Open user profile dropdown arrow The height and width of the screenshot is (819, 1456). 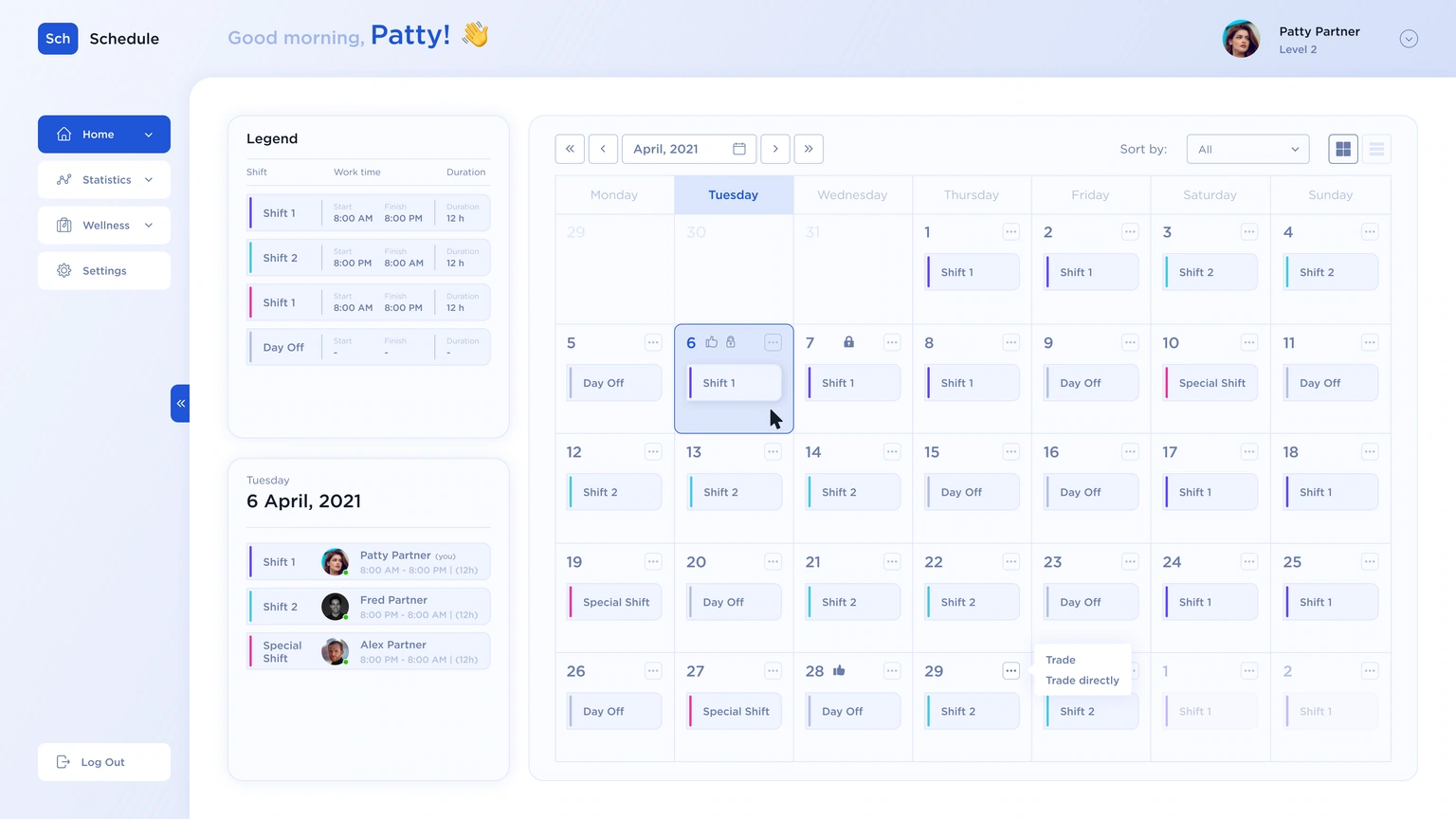(1409, 39)
